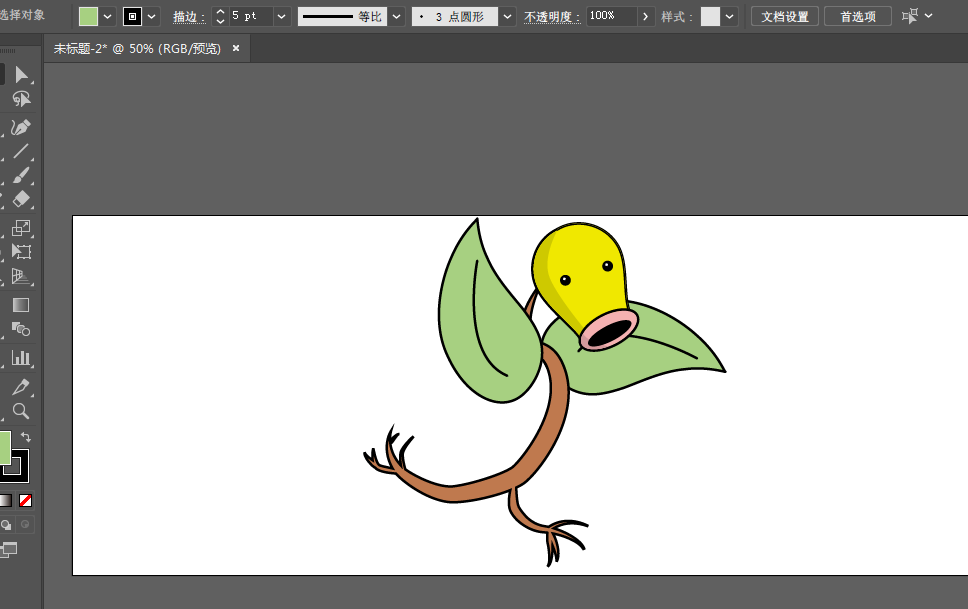The height and width of the screenshot is (609, 968).
Task: Choose the Line Segment tool
Action: [x=21, y=152]
